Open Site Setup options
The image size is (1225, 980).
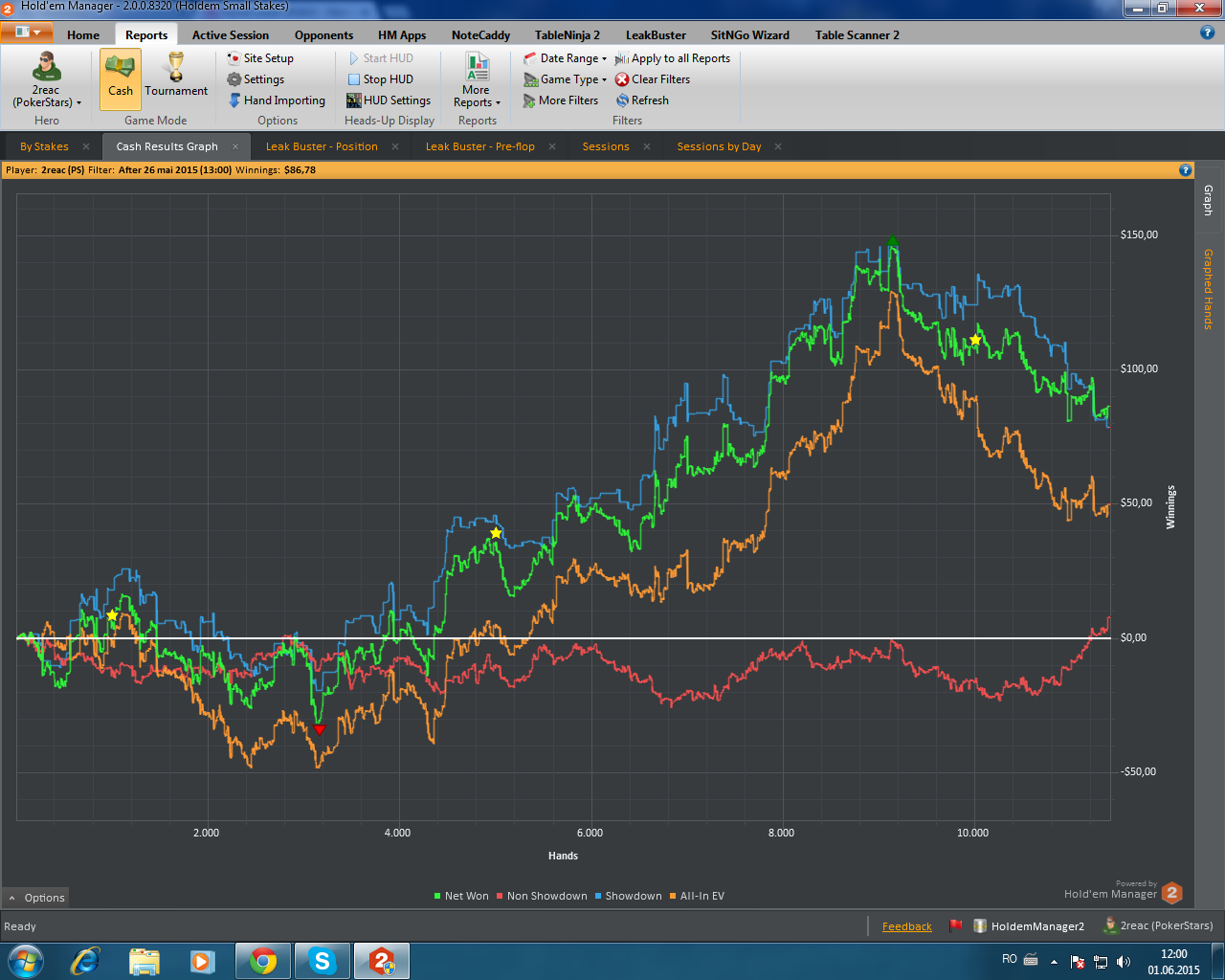(260, 58)
